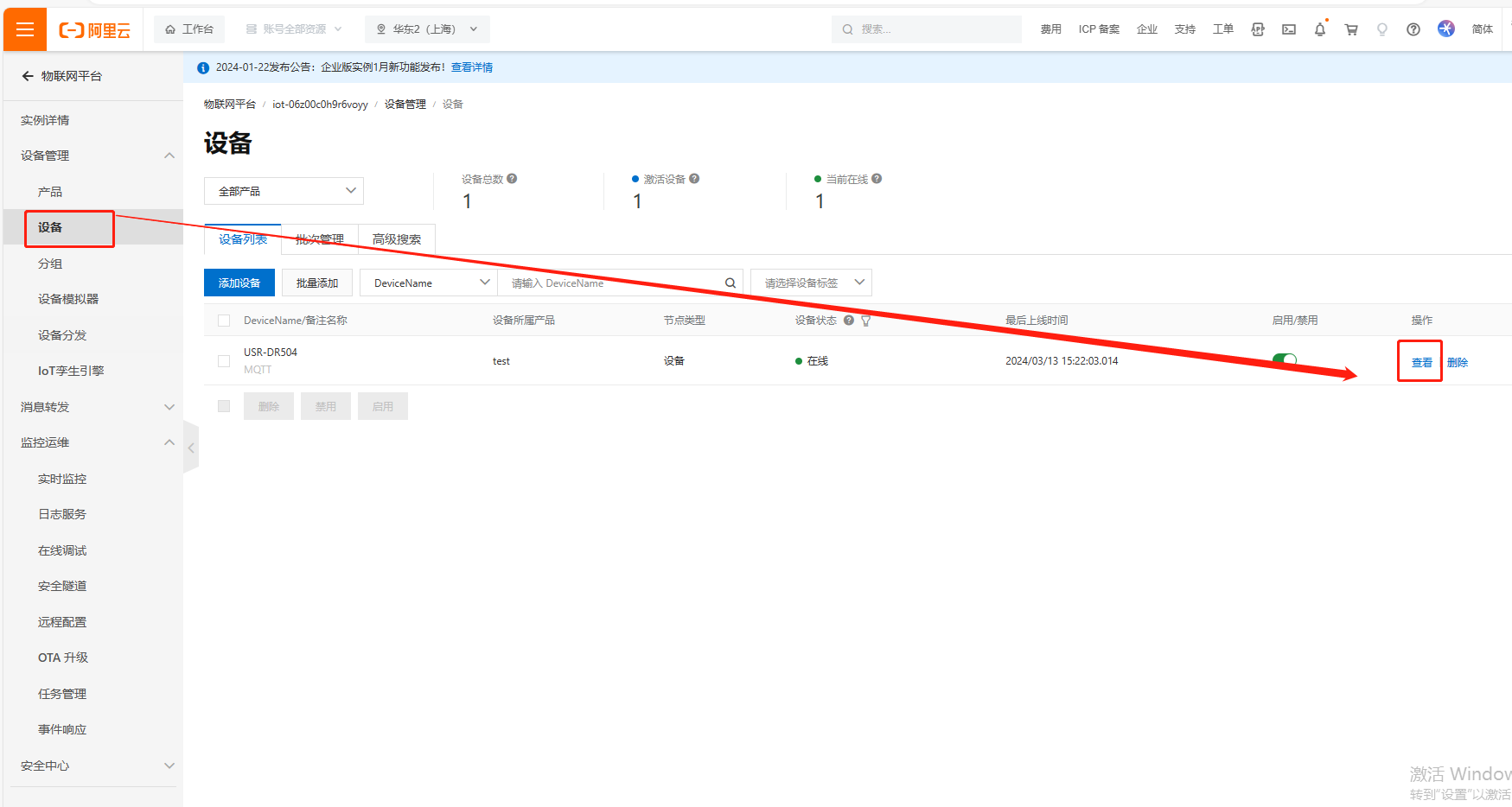Image resolution: width=1512 pixels, height=807 pixels.
Task: Tick the select-all header checkbox
Action: tap(224, 321)
